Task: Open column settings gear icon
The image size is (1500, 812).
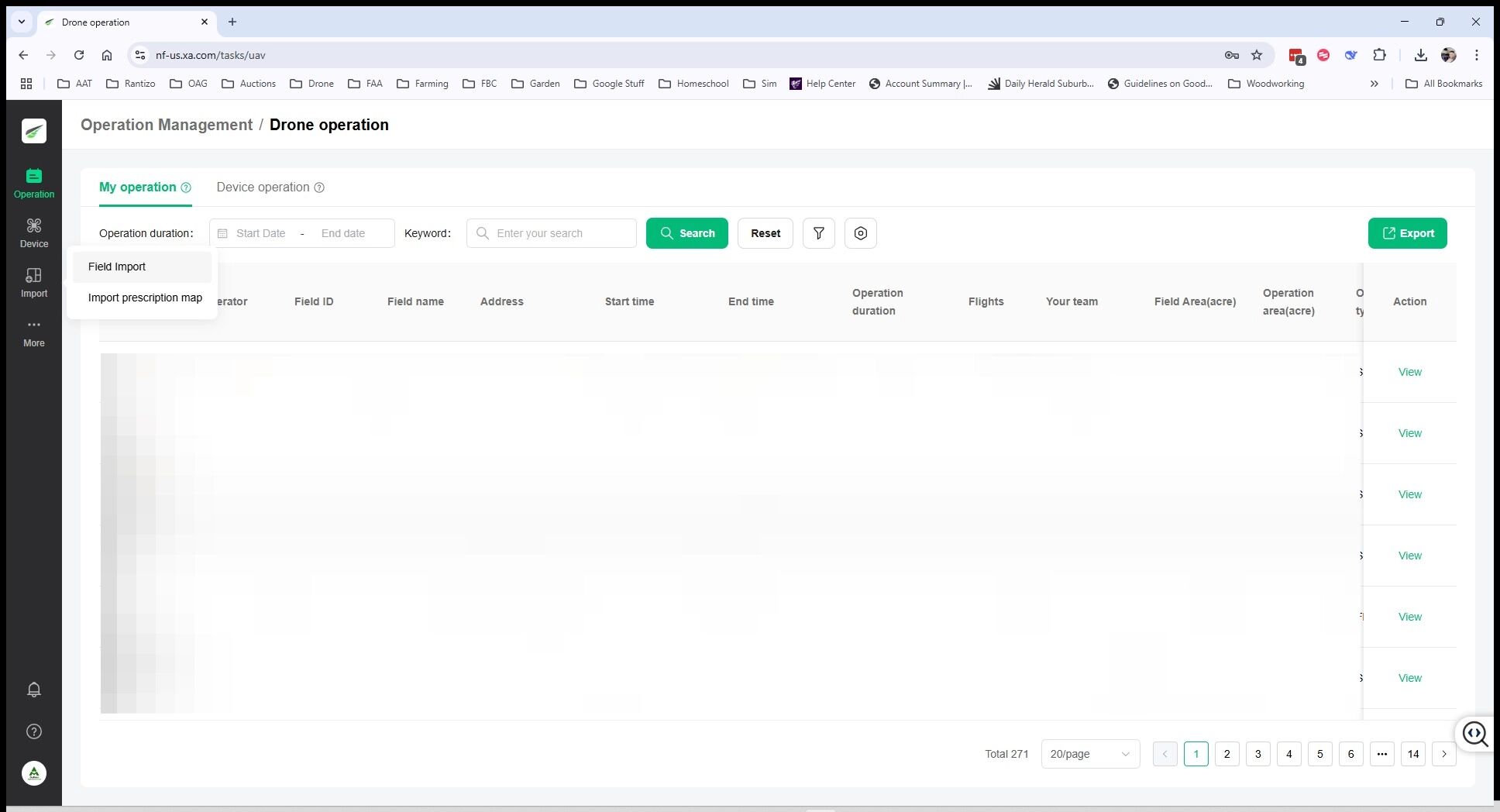Action: point(861,233)
